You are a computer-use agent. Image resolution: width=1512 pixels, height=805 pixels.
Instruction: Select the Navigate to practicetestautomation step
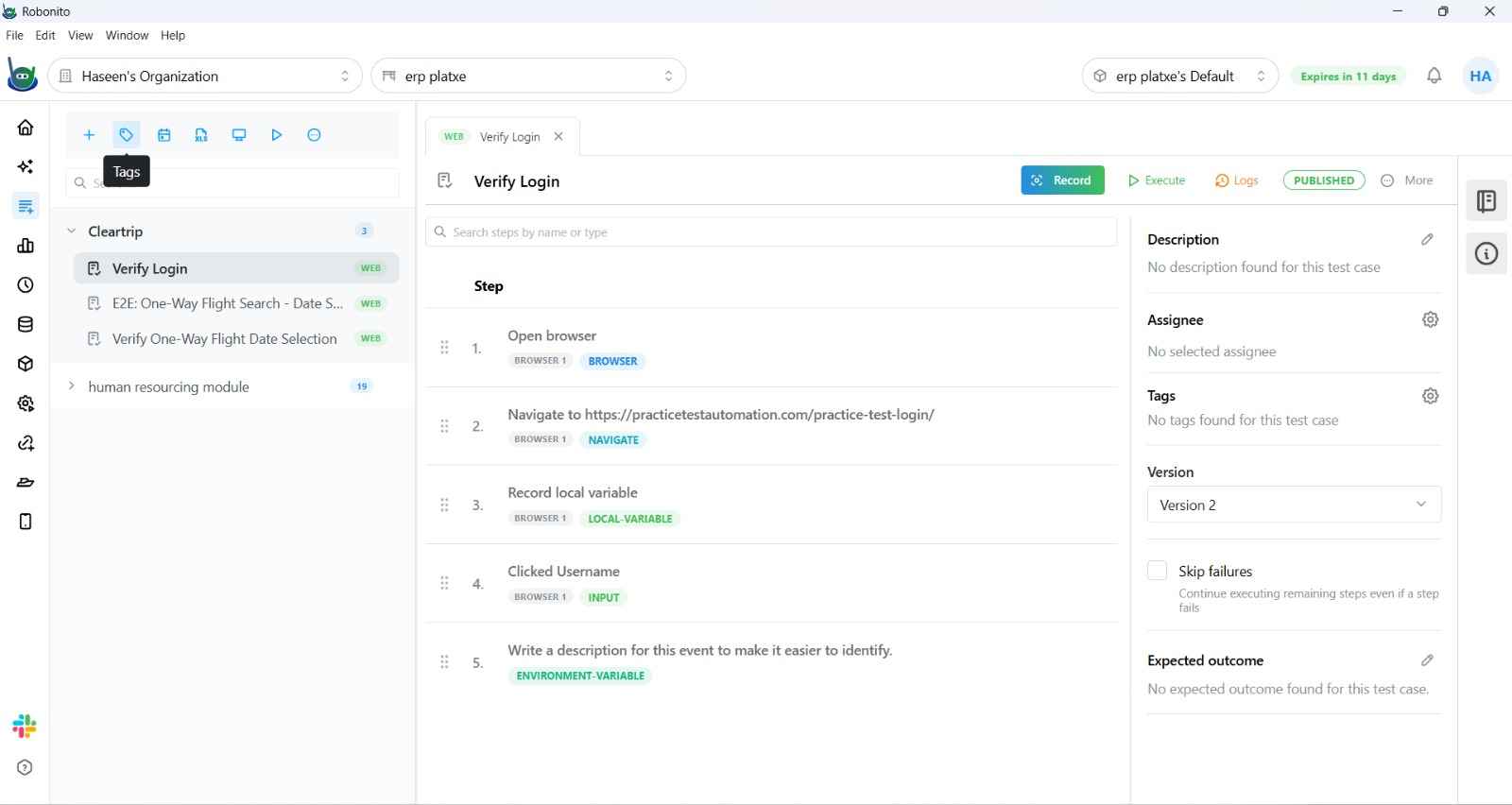[x=771, y=426]
